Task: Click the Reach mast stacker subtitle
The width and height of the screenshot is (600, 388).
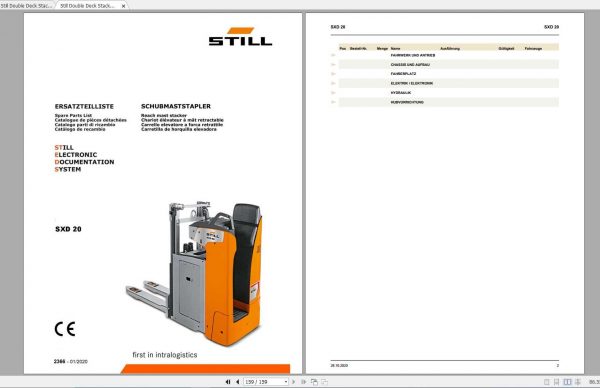Action: (x=164, y=116)
